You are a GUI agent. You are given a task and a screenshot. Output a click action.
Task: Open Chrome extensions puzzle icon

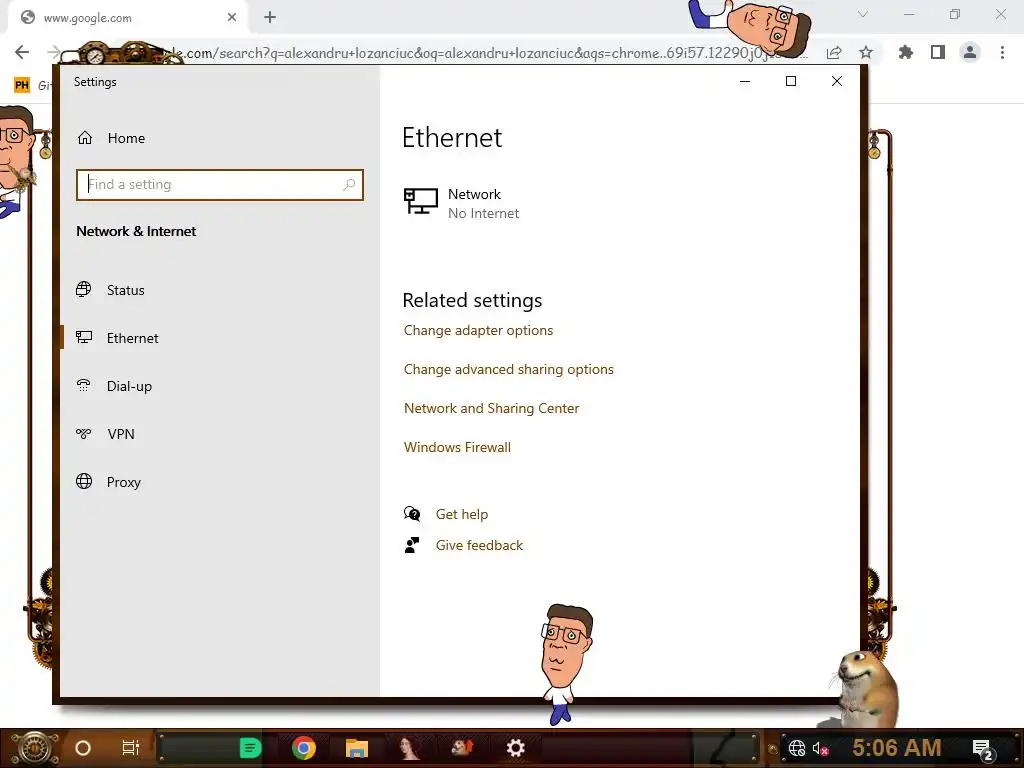(x=905, y=52)
